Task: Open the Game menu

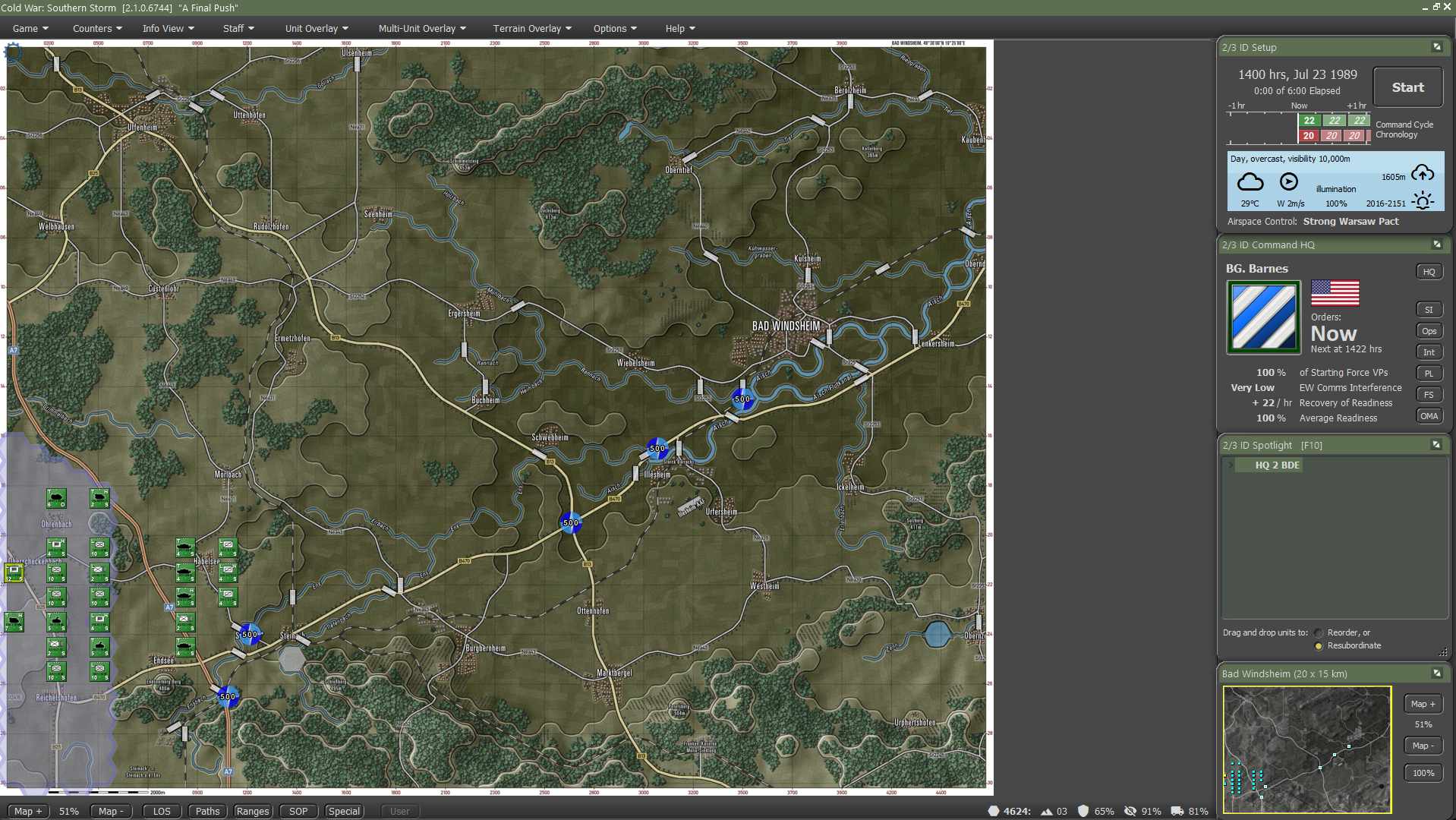Action: pyautogui.click(x=30, y=28)
